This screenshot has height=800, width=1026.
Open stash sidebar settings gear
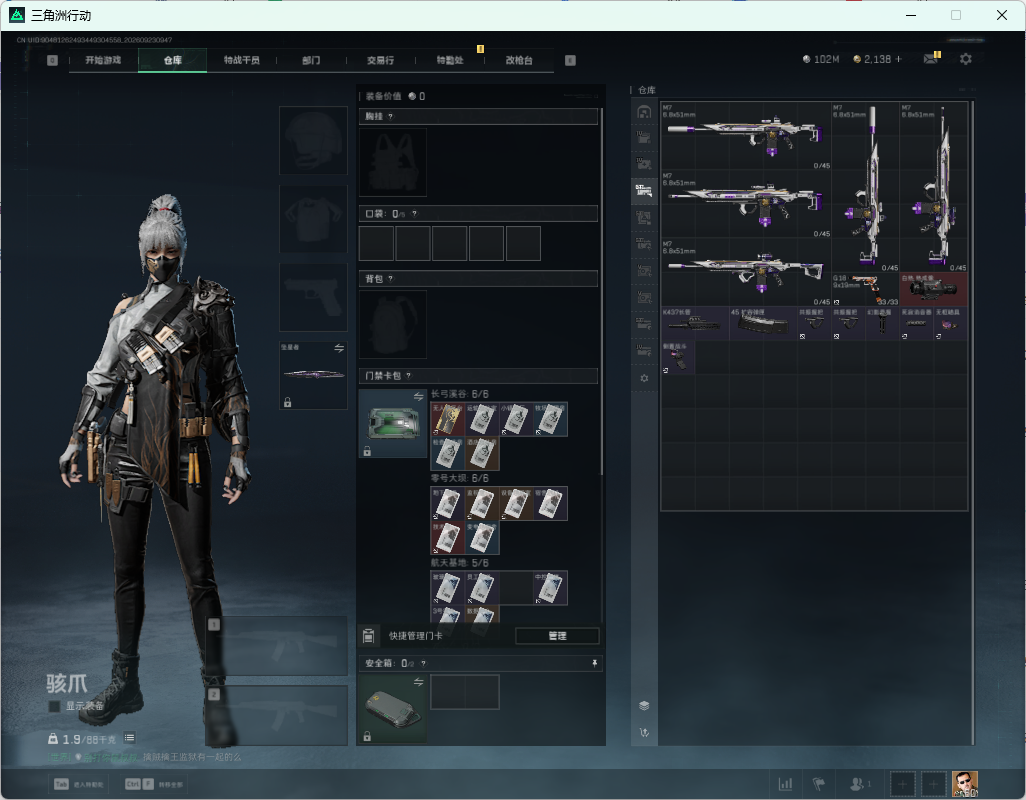(x=644, y=378)
